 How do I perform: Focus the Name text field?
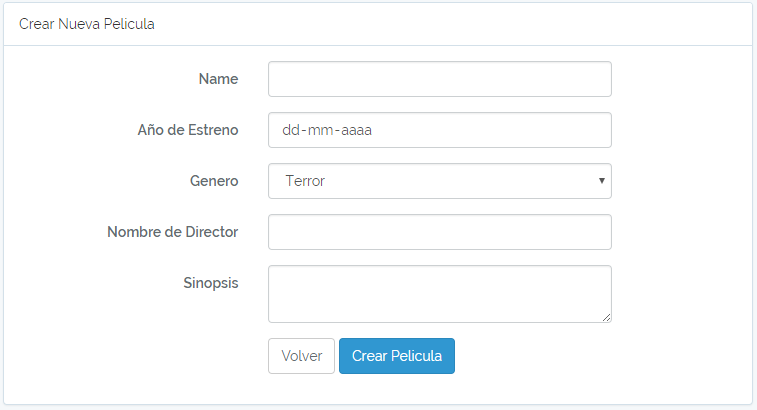[440, 79]
